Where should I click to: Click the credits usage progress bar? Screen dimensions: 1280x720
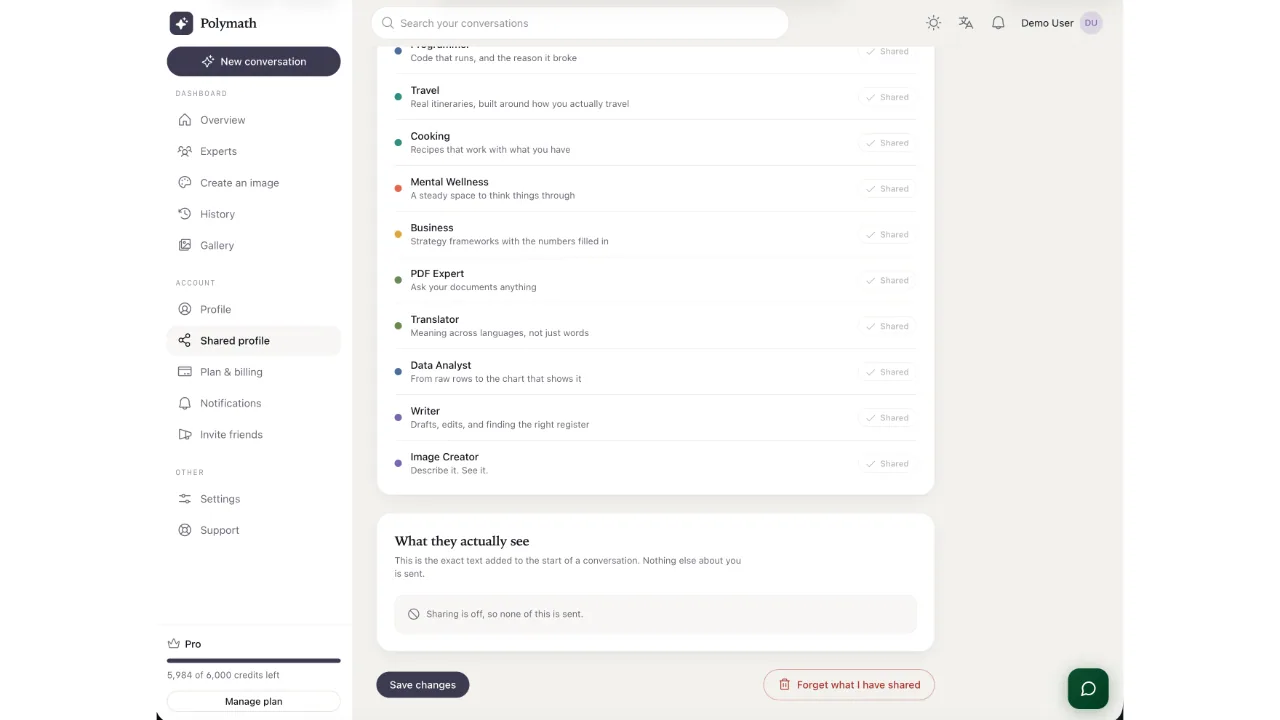(254, 660)
